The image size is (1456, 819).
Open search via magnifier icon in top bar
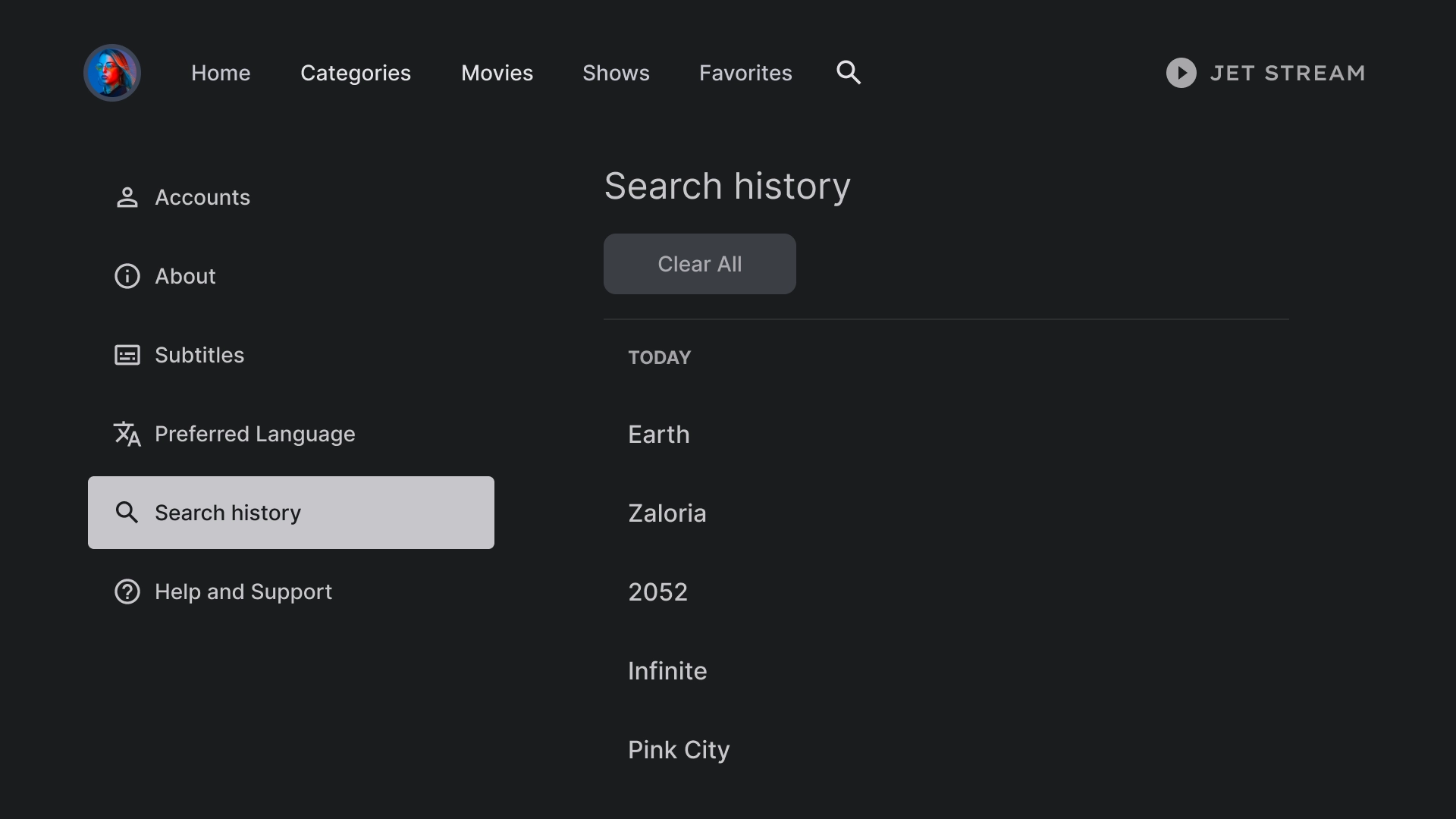pyautogui.click(x=849, y=73)
